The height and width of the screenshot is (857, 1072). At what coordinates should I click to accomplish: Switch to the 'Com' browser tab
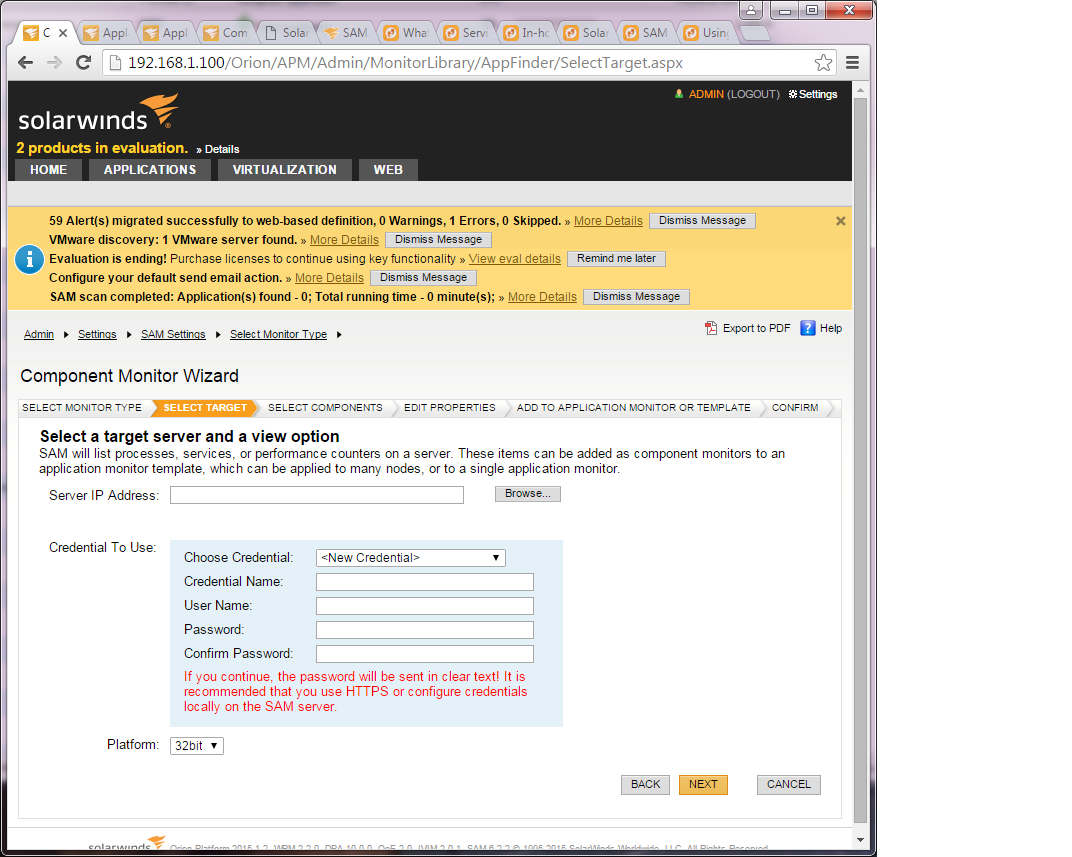click(227, 32)
